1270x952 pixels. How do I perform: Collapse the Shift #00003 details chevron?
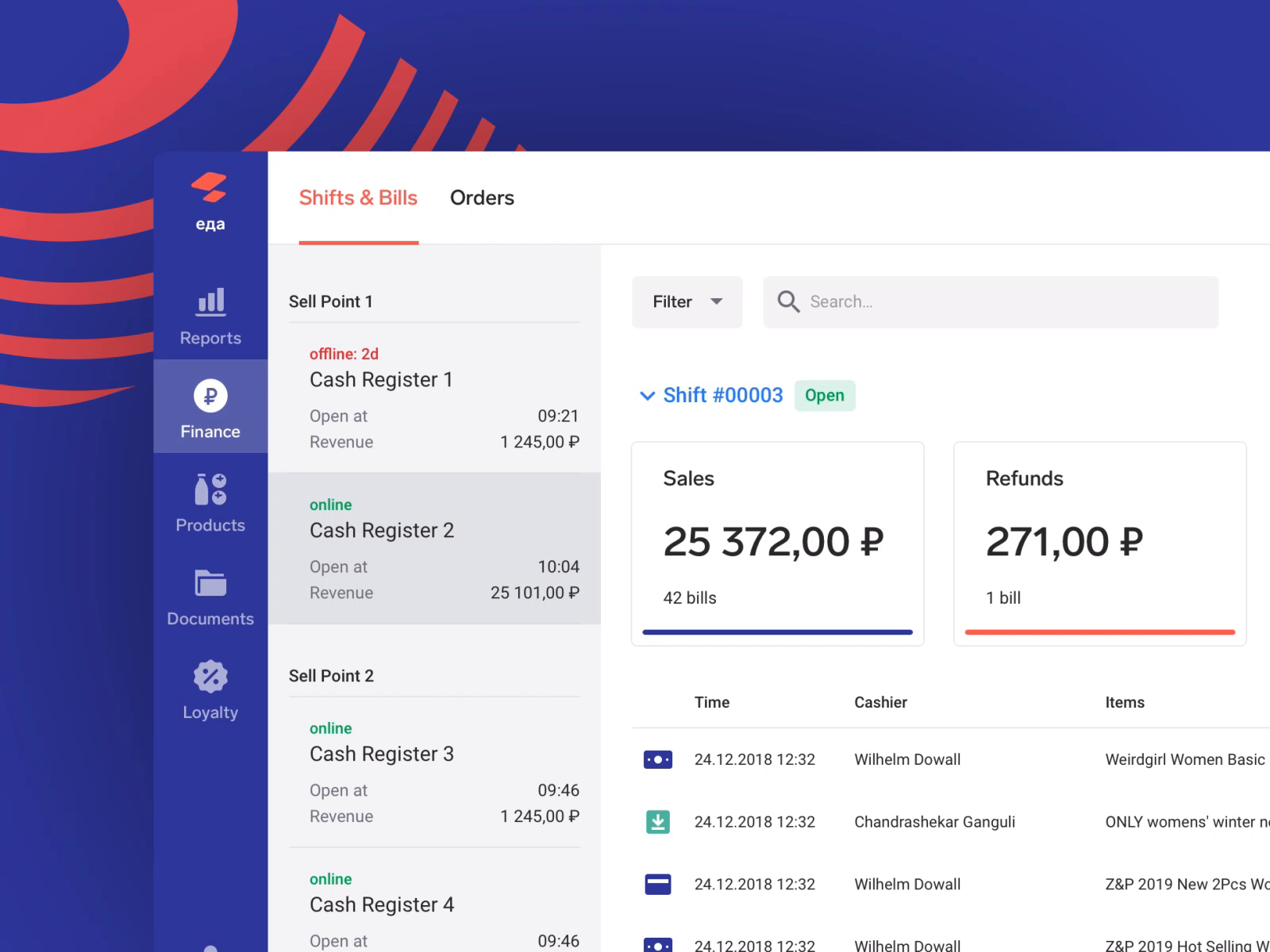[x=648, y=395]
